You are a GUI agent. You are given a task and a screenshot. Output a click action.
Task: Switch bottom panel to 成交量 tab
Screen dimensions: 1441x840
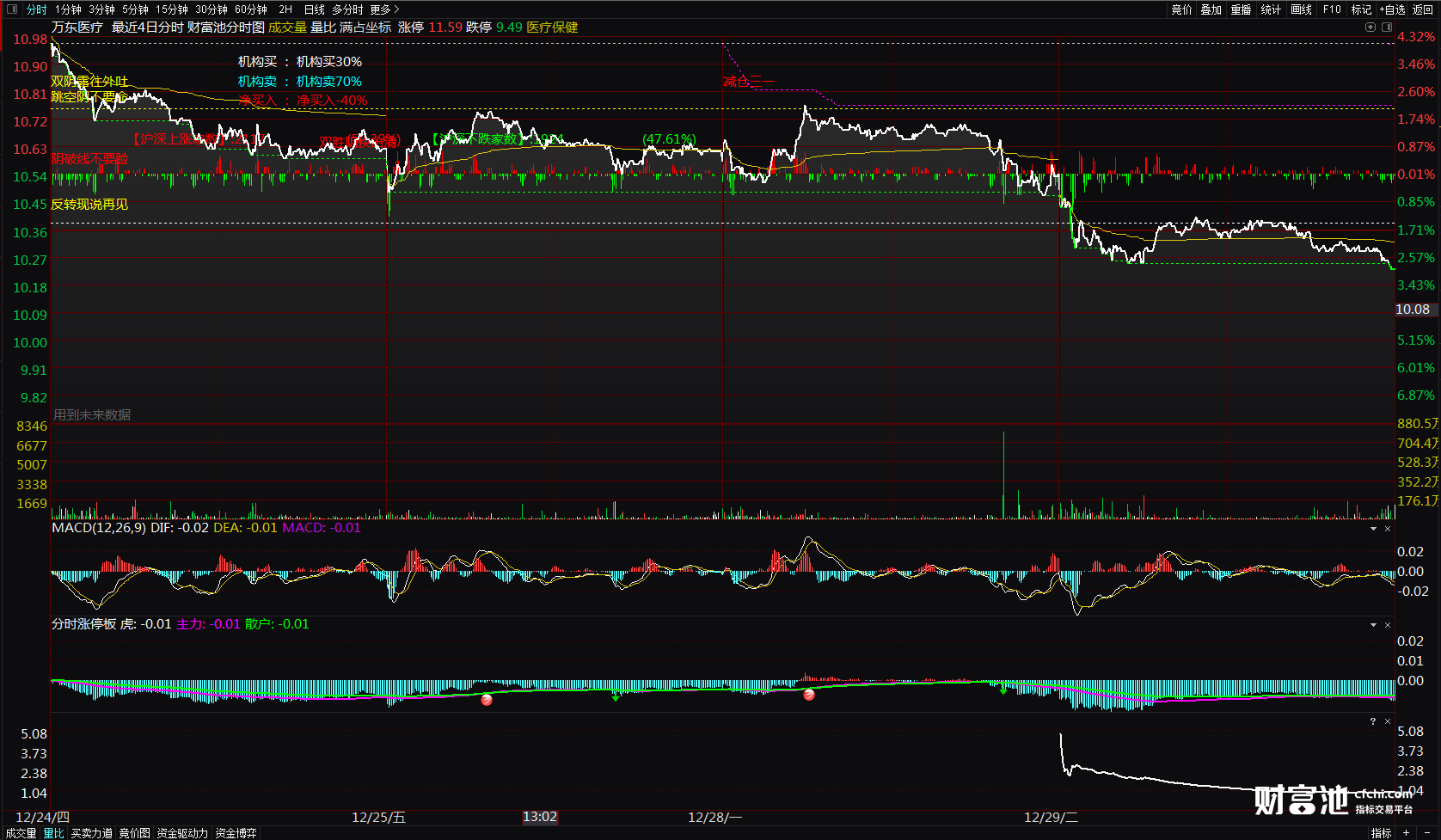point(21,833)
